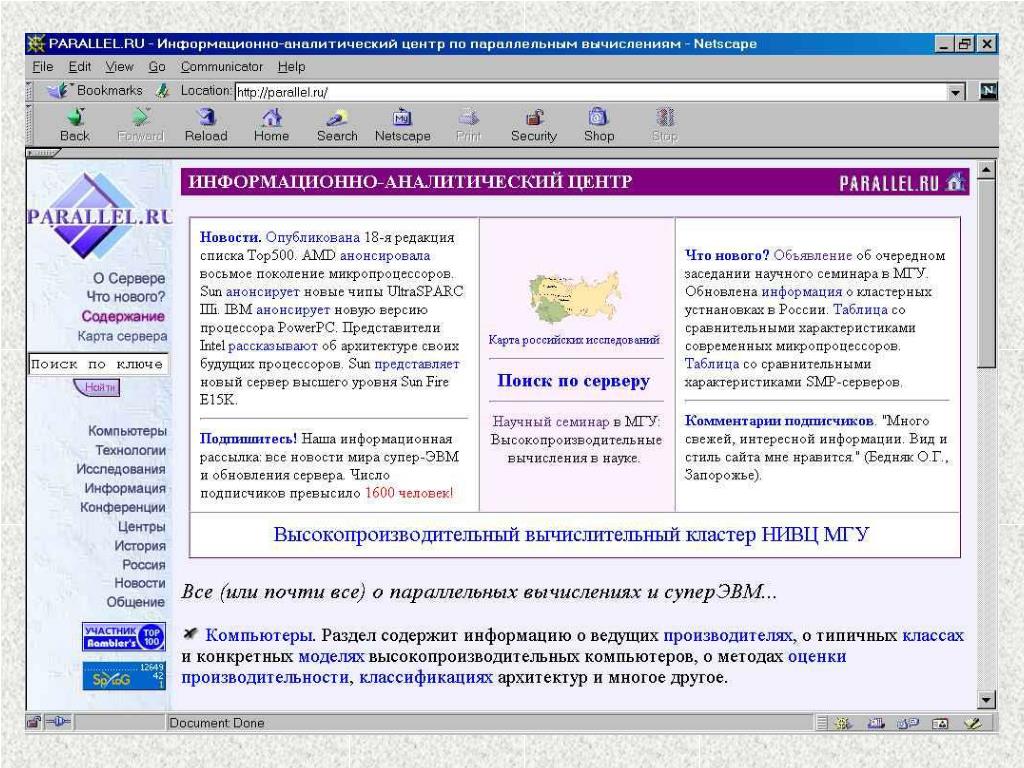Follow the Поиск по серверу link
1024x768 pixels.
click(x=573, y=380)
